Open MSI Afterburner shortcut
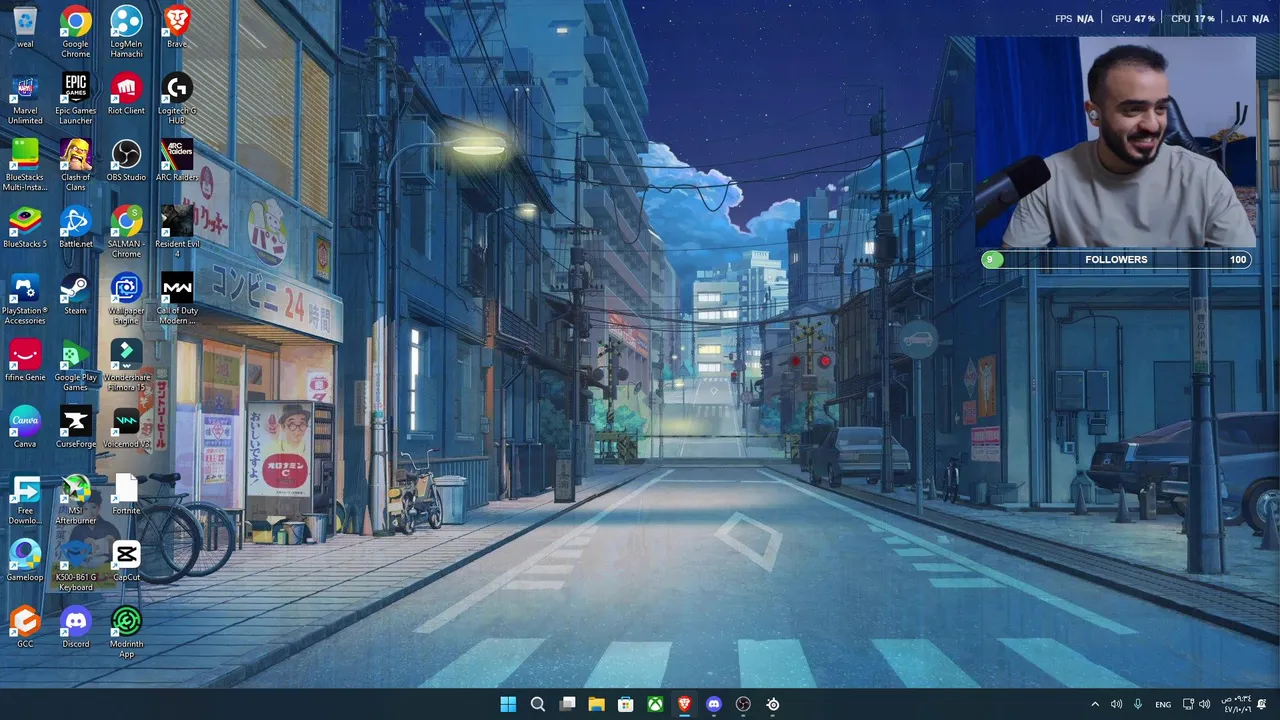The height and width of the screenshot is (720, 1280). coord(76,498)
